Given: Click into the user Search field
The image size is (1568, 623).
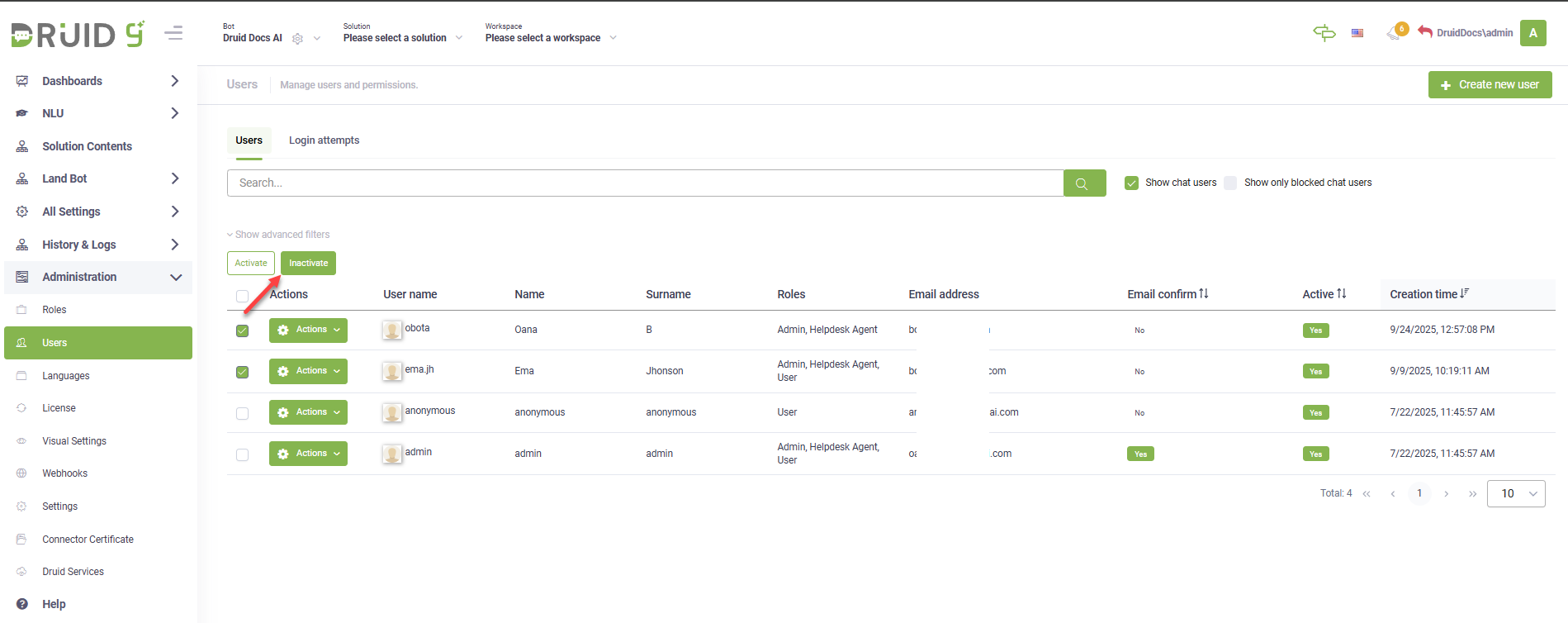Looking at the screenshot, I should click(x=644, y=183).
